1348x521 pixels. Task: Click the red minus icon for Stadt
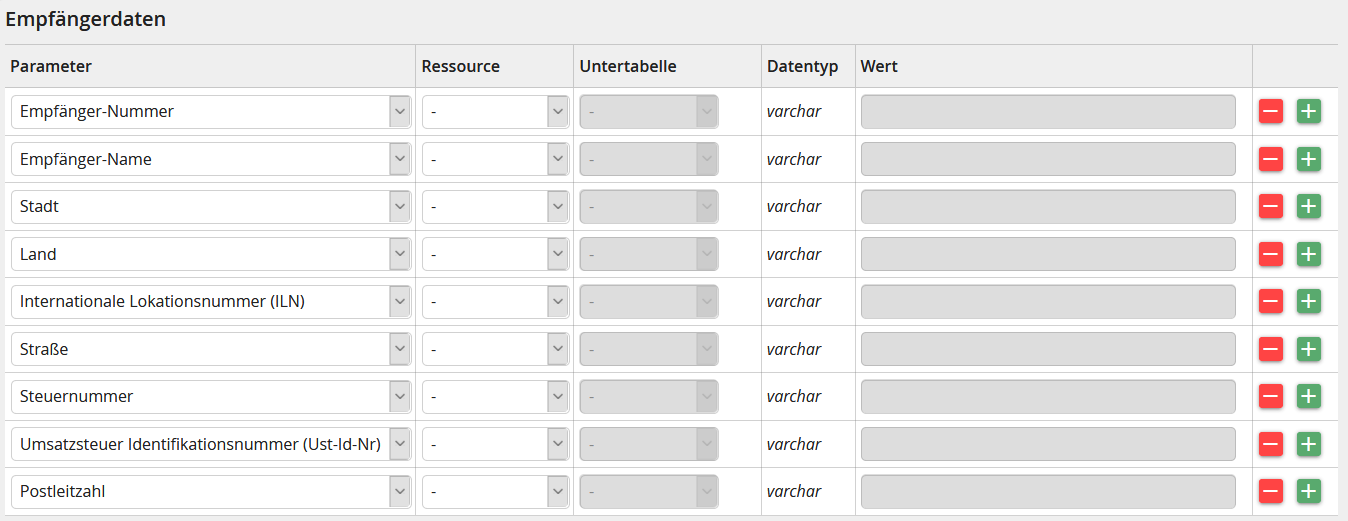coord(1271,207)
